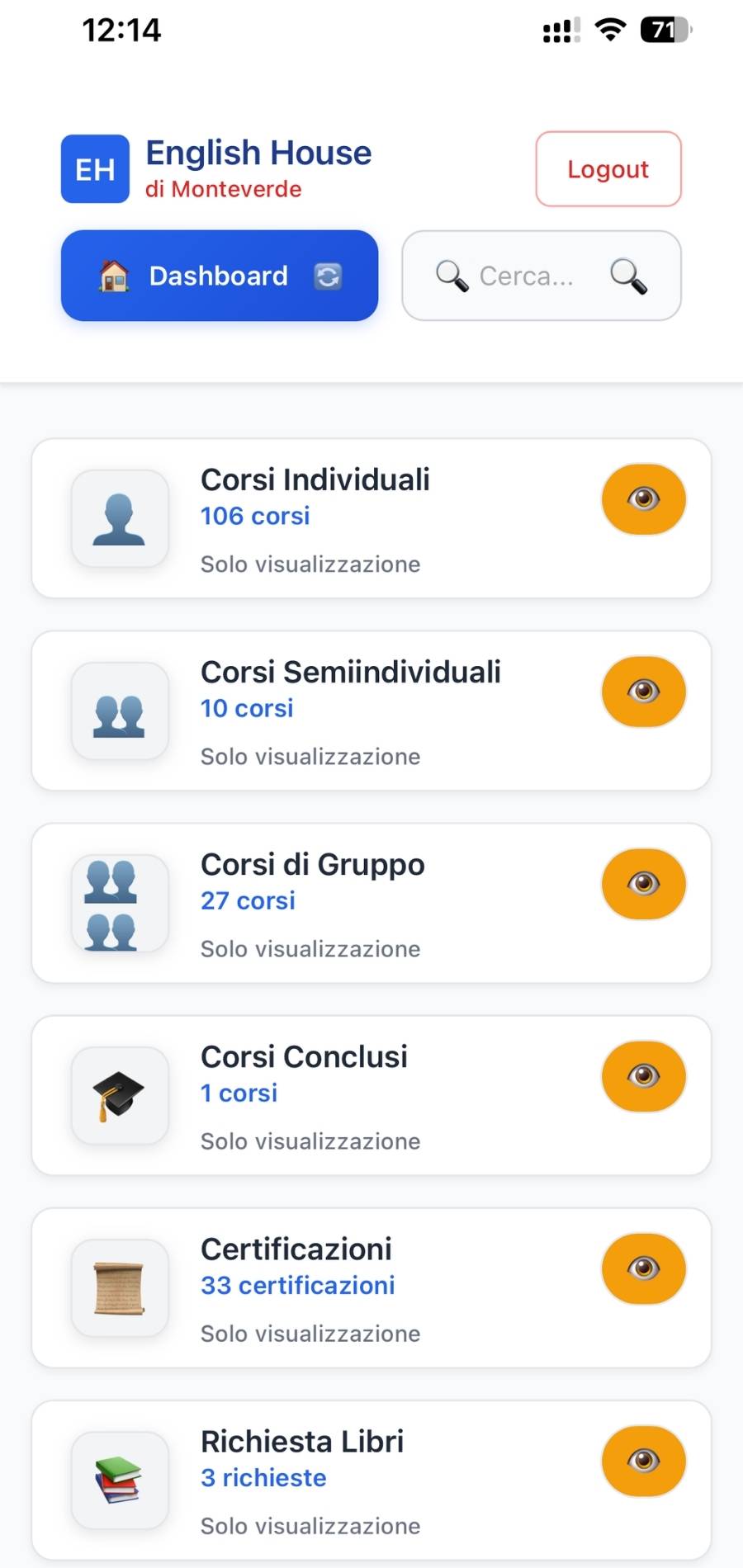Image resolution: width=743 pixels, height=1568 pixels.
Task: Tap the two-people Corsi Semiindividuali icon
Action: (120, 711)
